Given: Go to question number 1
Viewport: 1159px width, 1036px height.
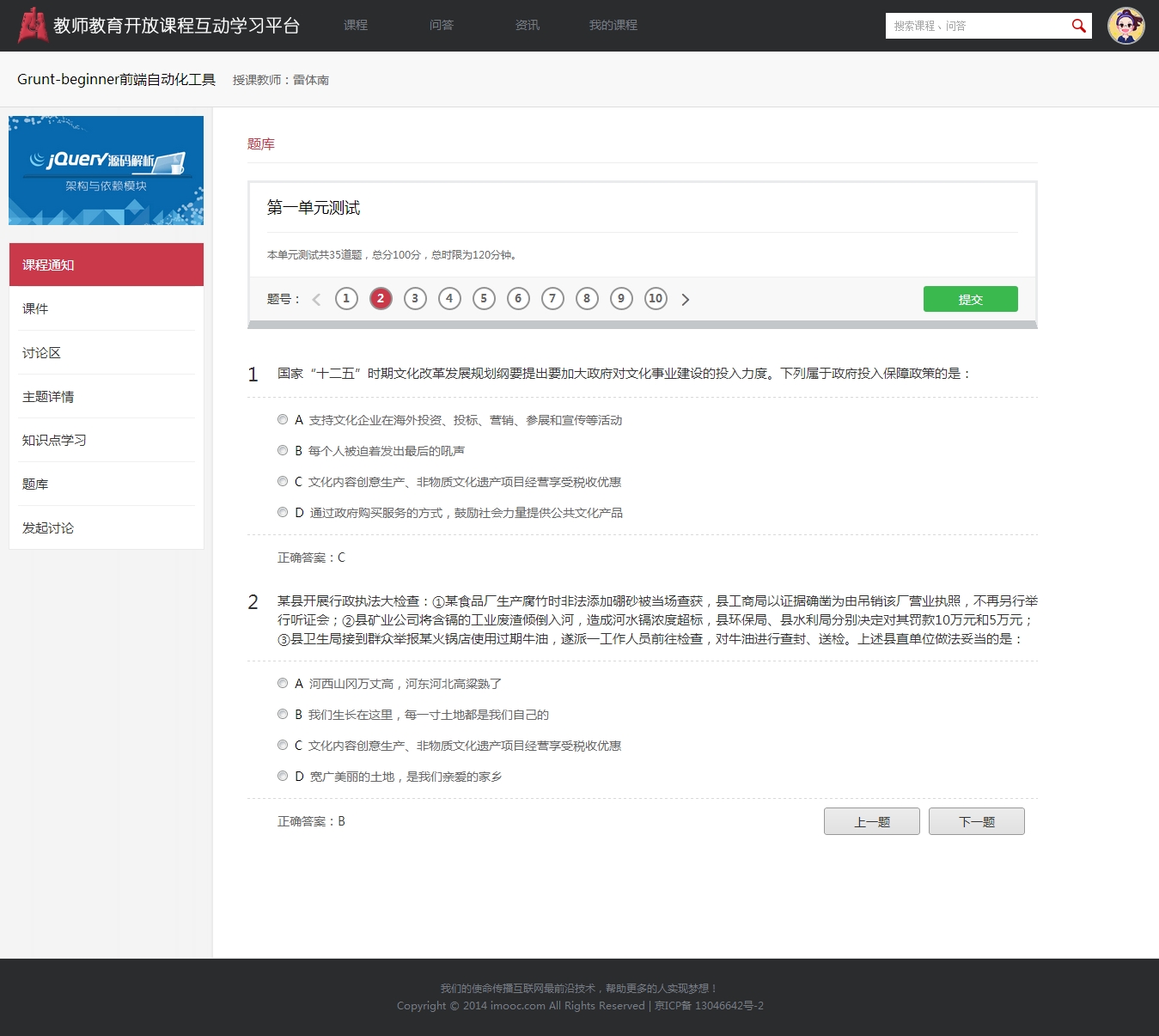Looking at the screenshot, I should click(x=346, y=298).
